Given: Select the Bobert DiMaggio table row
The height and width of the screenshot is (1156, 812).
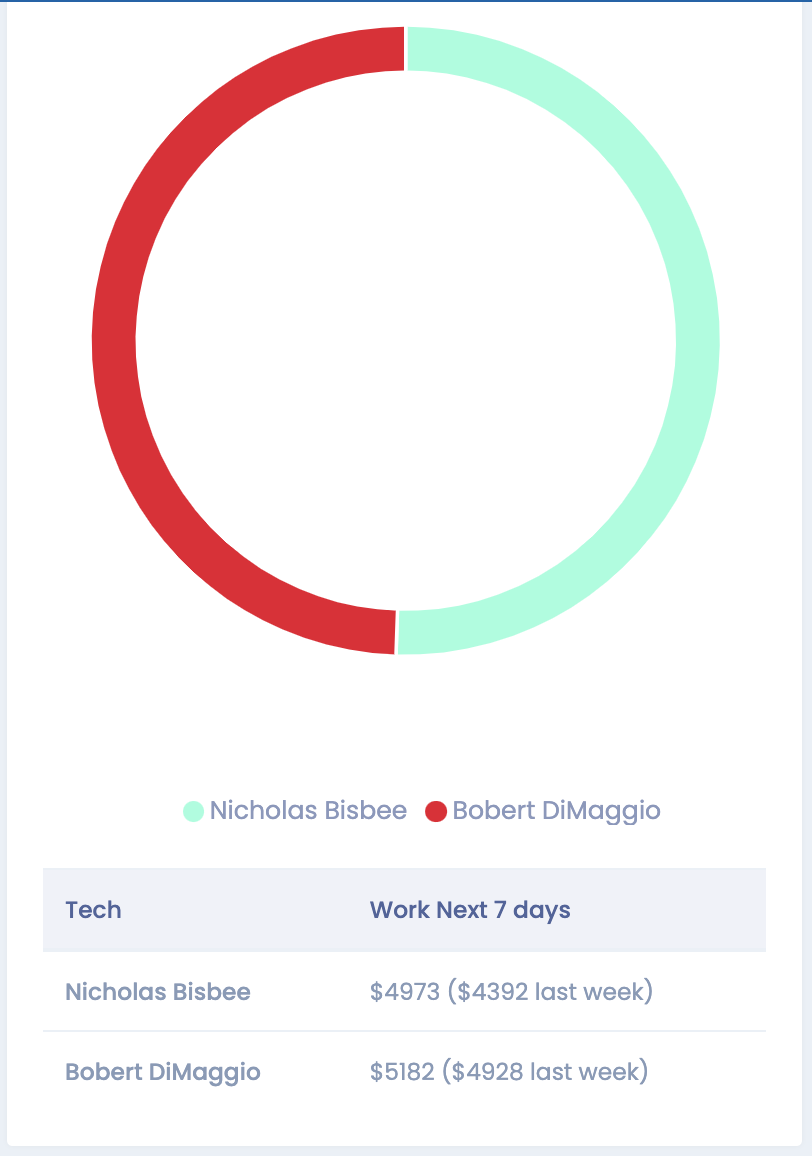Looking at the screenshot, I should 404,1071.
